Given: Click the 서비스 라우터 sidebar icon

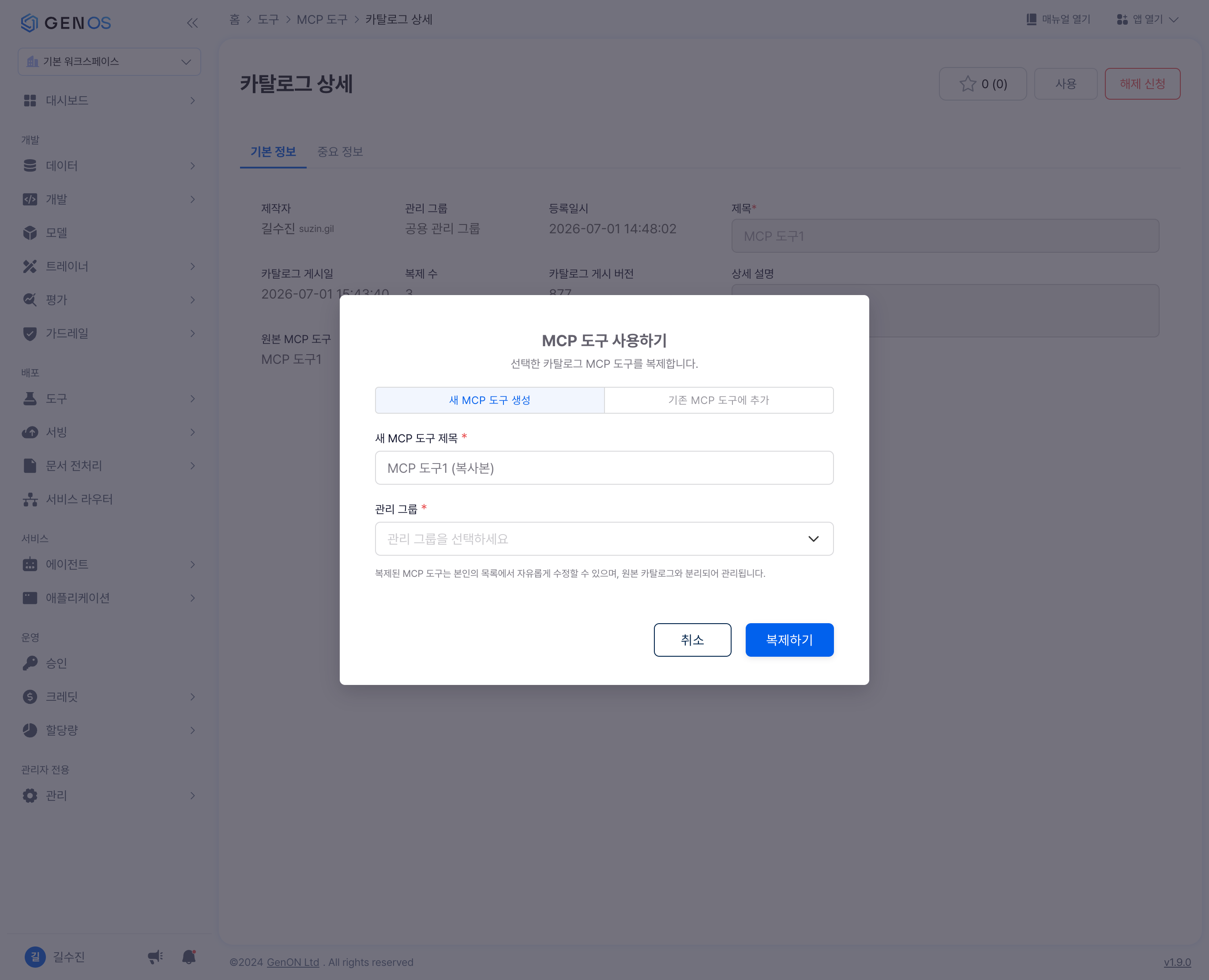Looking at the screenshot, I should pos(30,500).
